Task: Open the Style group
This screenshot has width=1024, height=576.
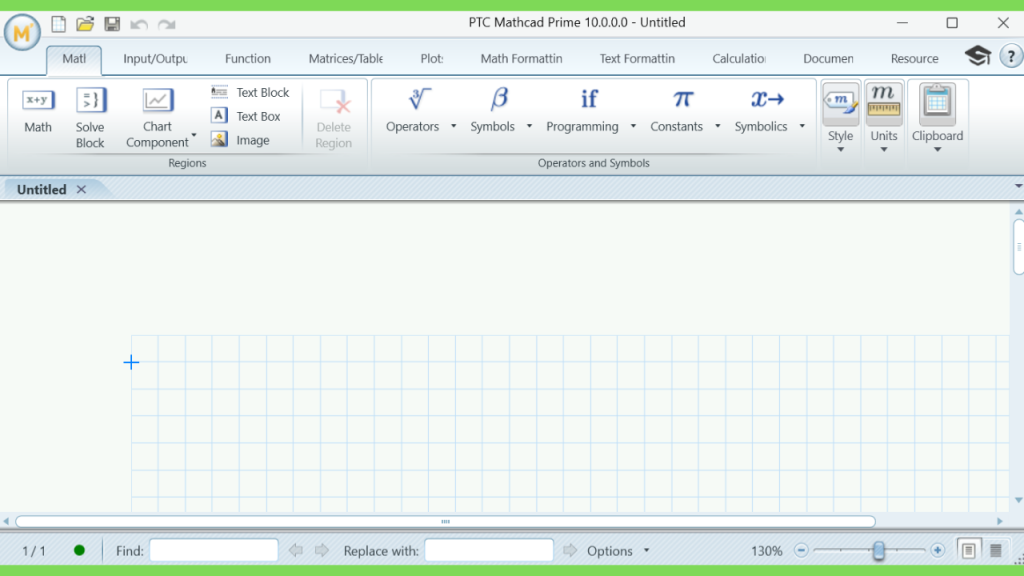Action: (840, 118)
